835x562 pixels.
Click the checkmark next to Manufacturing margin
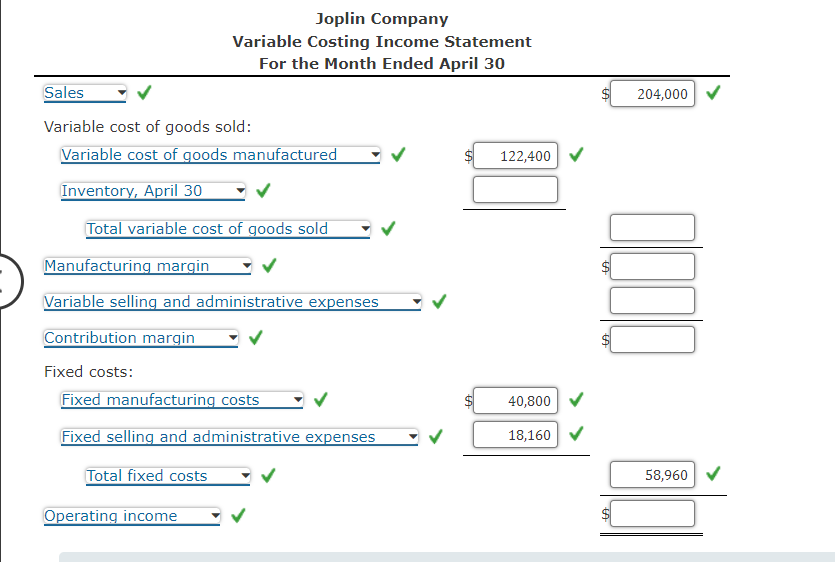(269, 266)
